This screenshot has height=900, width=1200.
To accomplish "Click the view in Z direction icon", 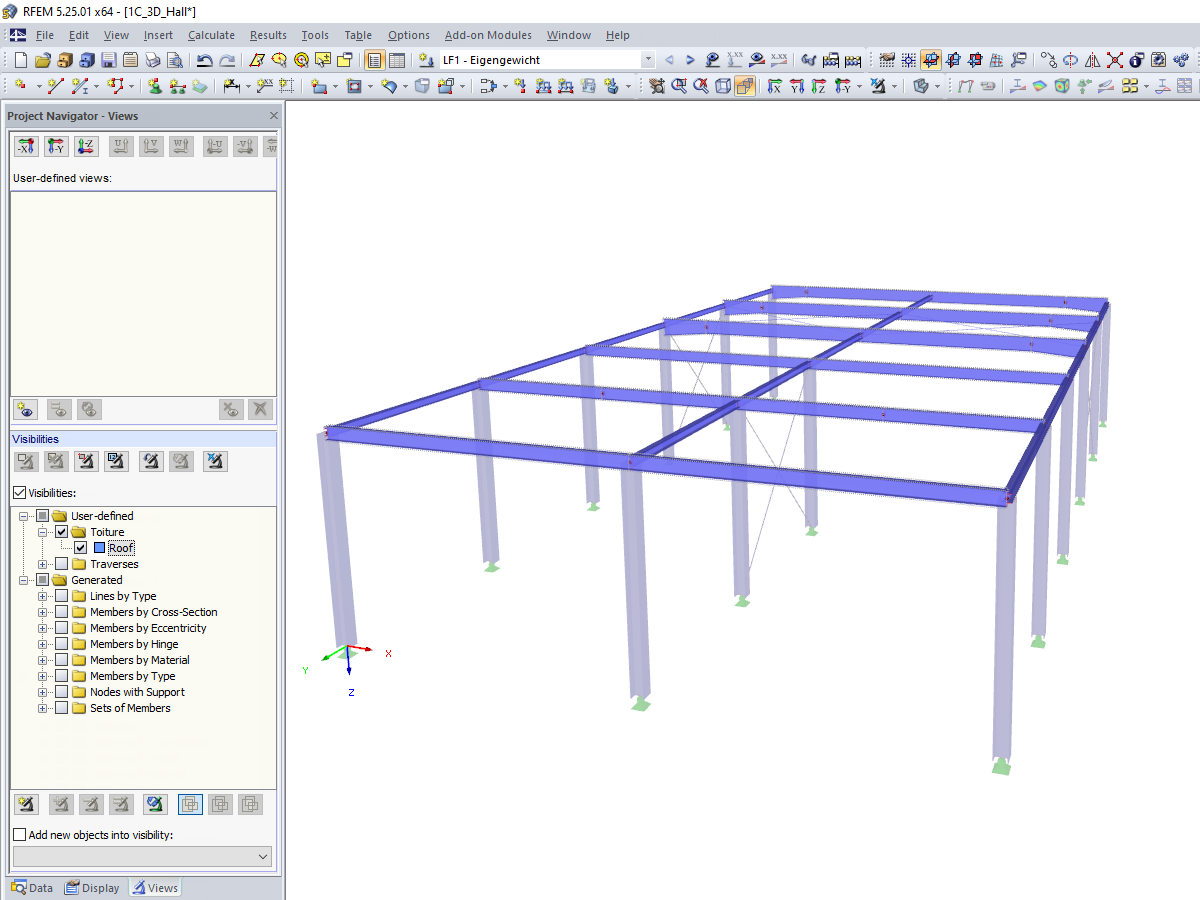I will [x=819, y=86].
